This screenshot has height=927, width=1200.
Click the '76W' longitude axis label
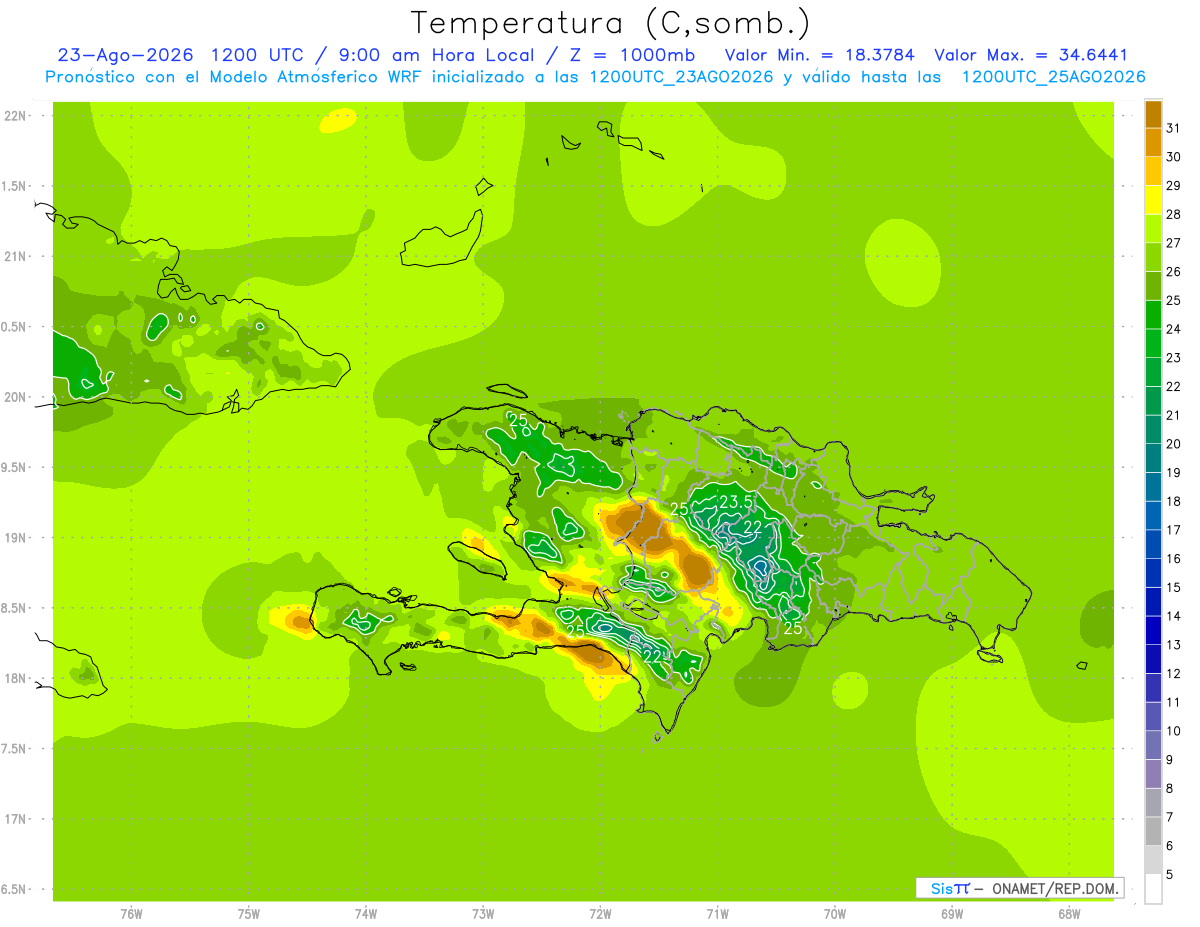(x=131, y=914)
